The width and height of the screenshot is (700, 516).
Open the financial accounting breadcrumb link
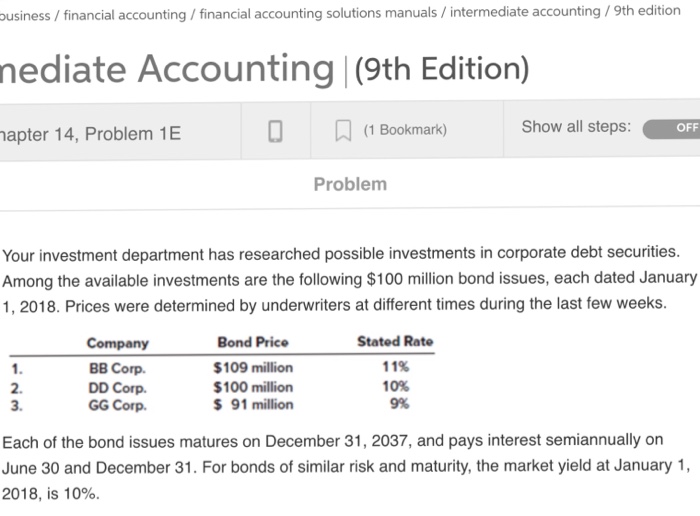pos(125,15)
